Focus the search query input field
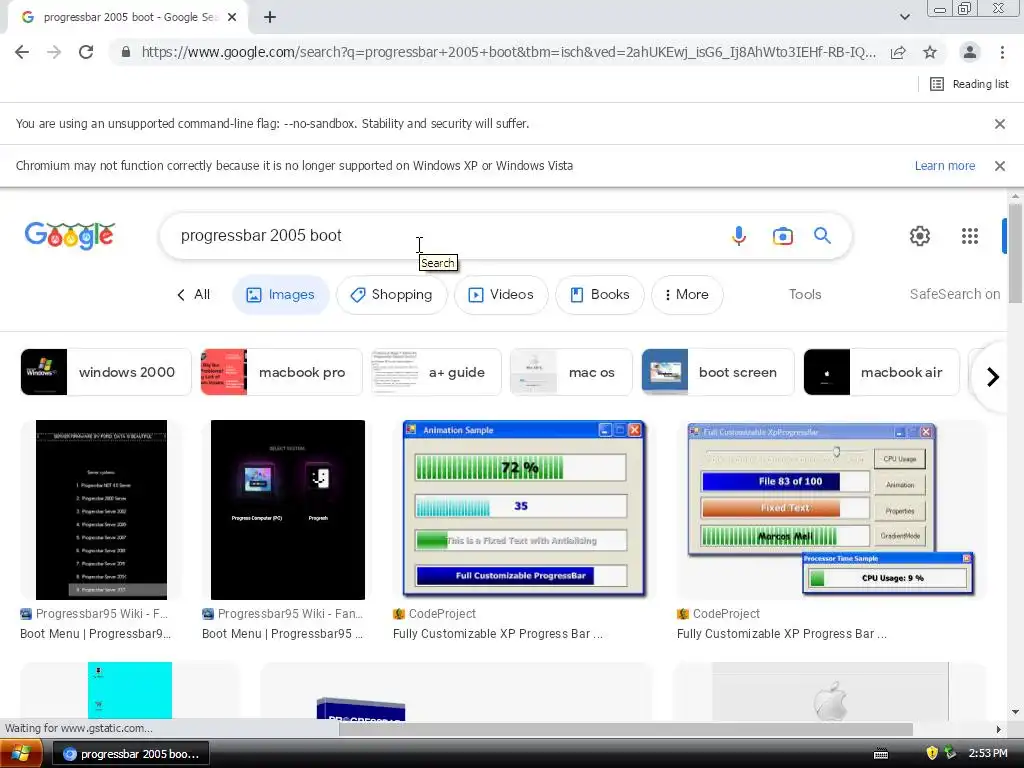 (x=444, y=236)
